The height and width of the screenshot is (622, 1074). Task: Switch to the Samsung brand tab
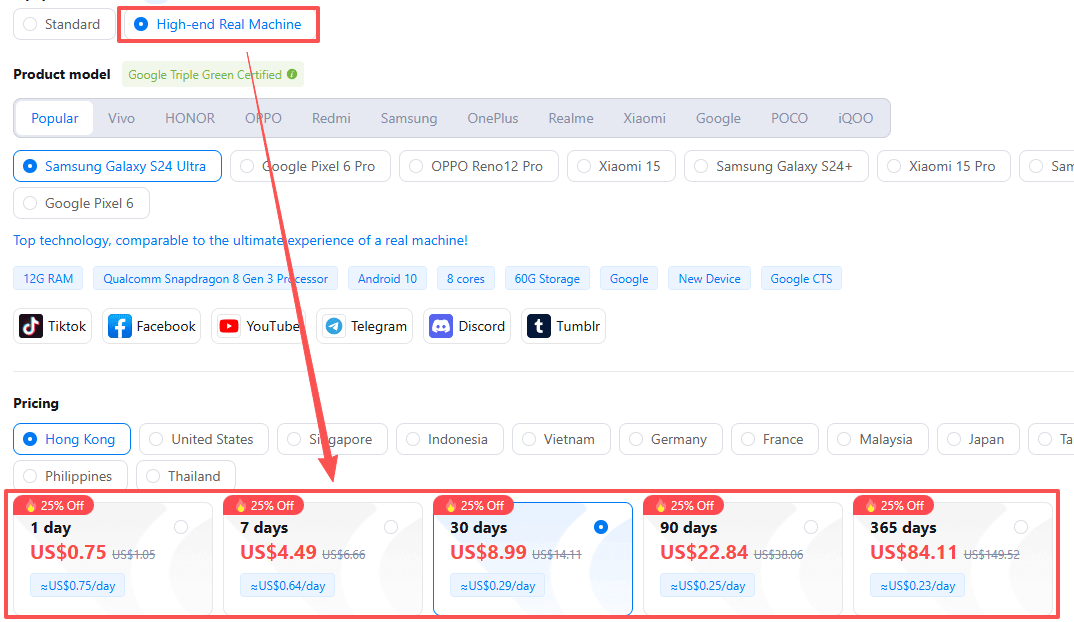pos(408,118)
